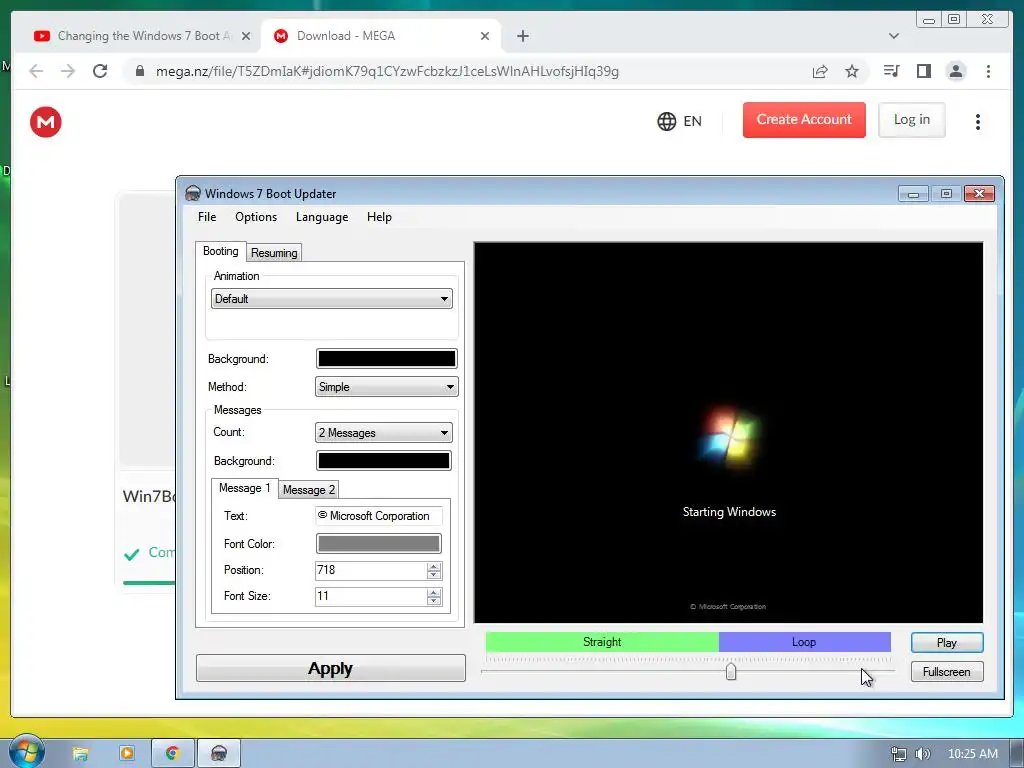Open the Help menu
This screenshot has height=768, width=1024.
379,217
